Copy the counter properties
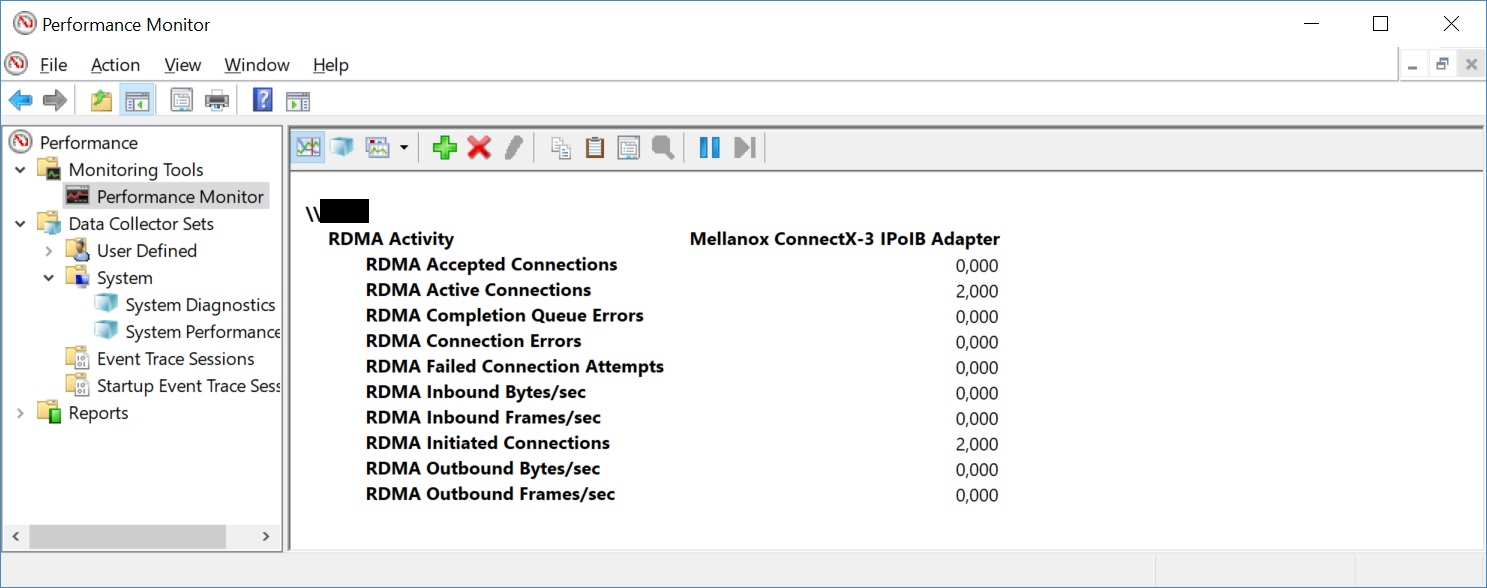This screenshot has height=588, width=1487. [561, 146]
